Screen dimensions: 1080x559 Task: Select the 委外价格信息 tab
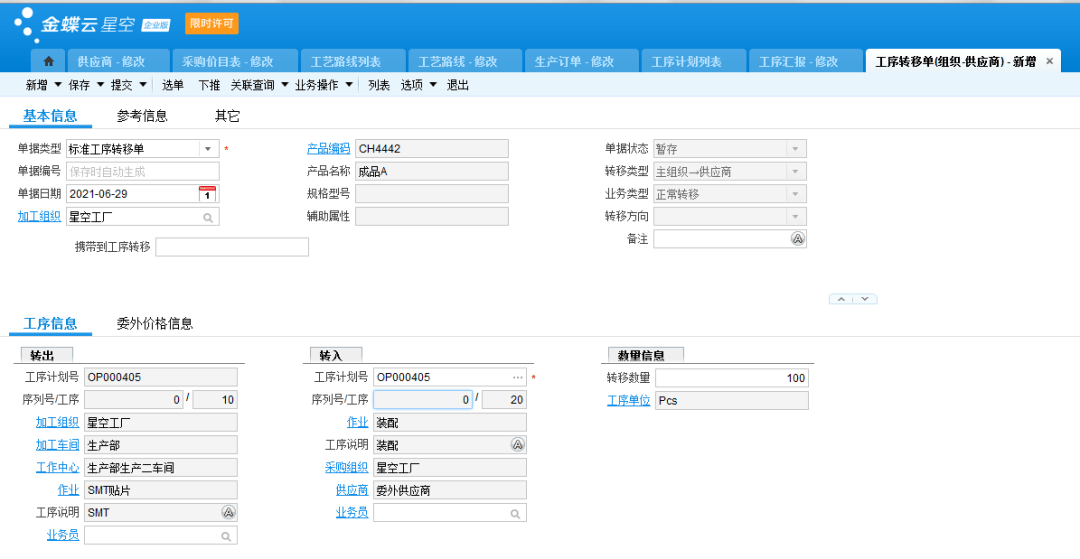[x=154, y=324]
